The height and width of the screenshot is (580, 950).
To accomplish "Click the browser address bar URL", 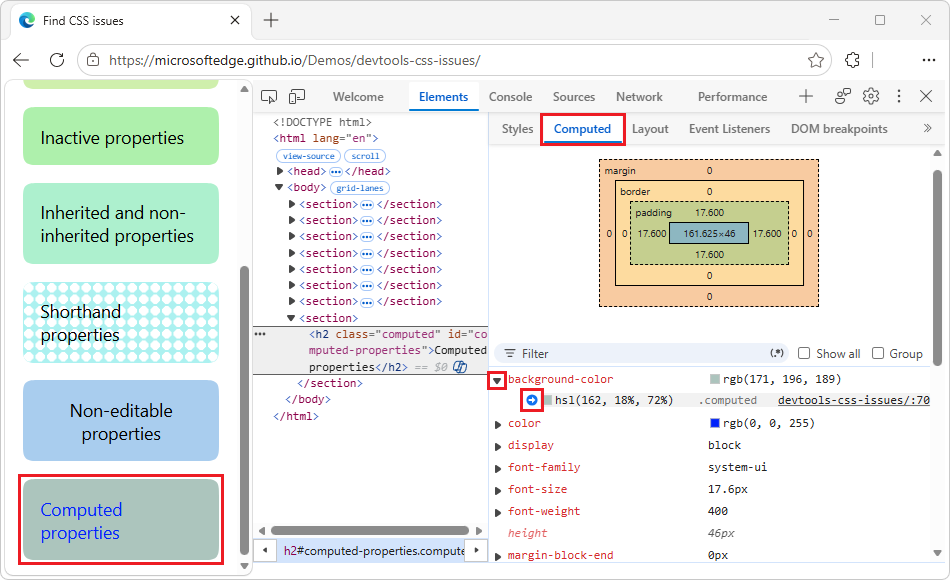I will [294, 60].
